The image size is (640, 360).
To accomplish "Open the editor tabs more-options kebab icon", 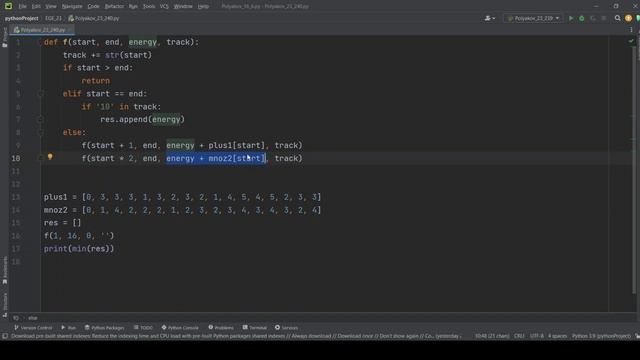I will tap(631, 30).
